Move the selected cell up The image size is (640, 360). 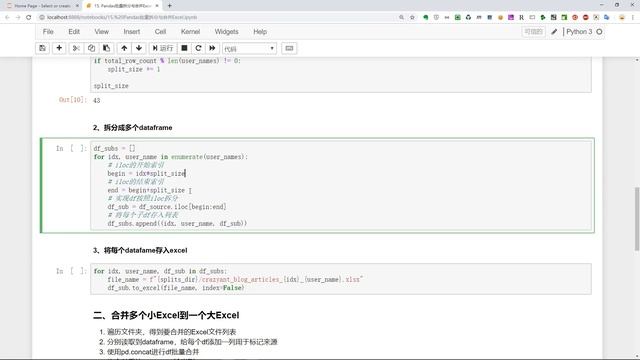(124, 48)
